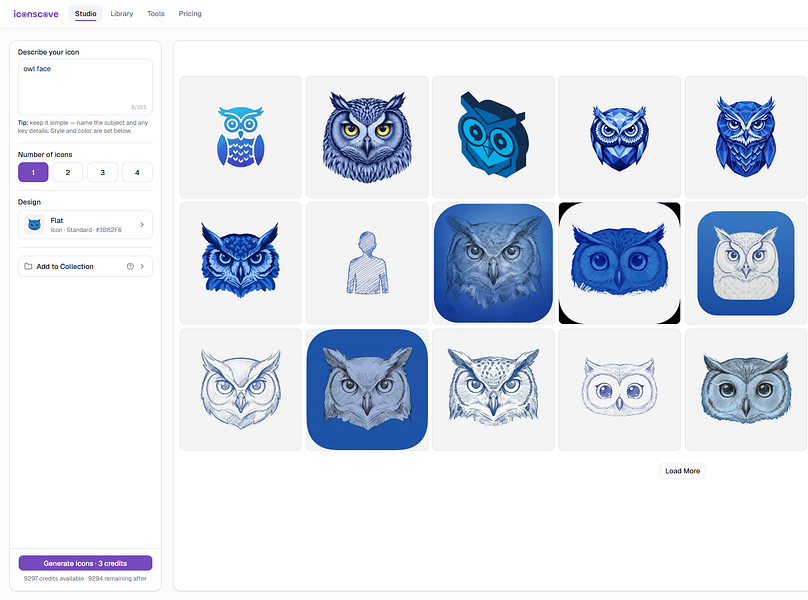The height and width of the screenshot is (600, 808).
Task: Click the iconscove logo
Action: coord(36,14)
